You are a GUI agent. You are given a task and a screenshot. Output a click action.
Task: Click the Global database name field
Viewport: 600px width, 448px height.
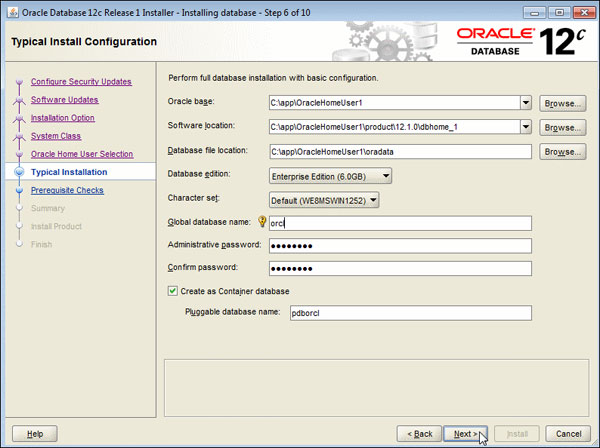click(400, 223)
